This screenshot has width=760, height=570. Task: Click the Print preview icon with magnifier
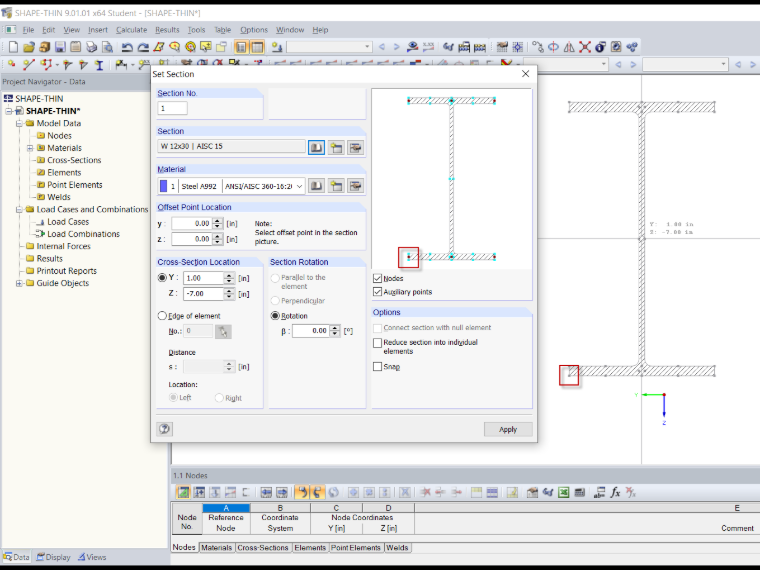107,47
